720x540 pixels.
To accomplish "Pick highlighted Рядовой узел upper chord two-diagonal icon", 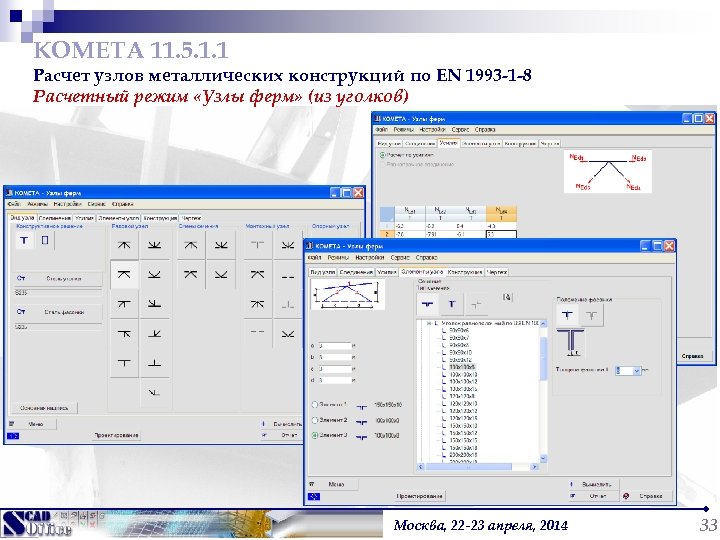I will point(124,274).
